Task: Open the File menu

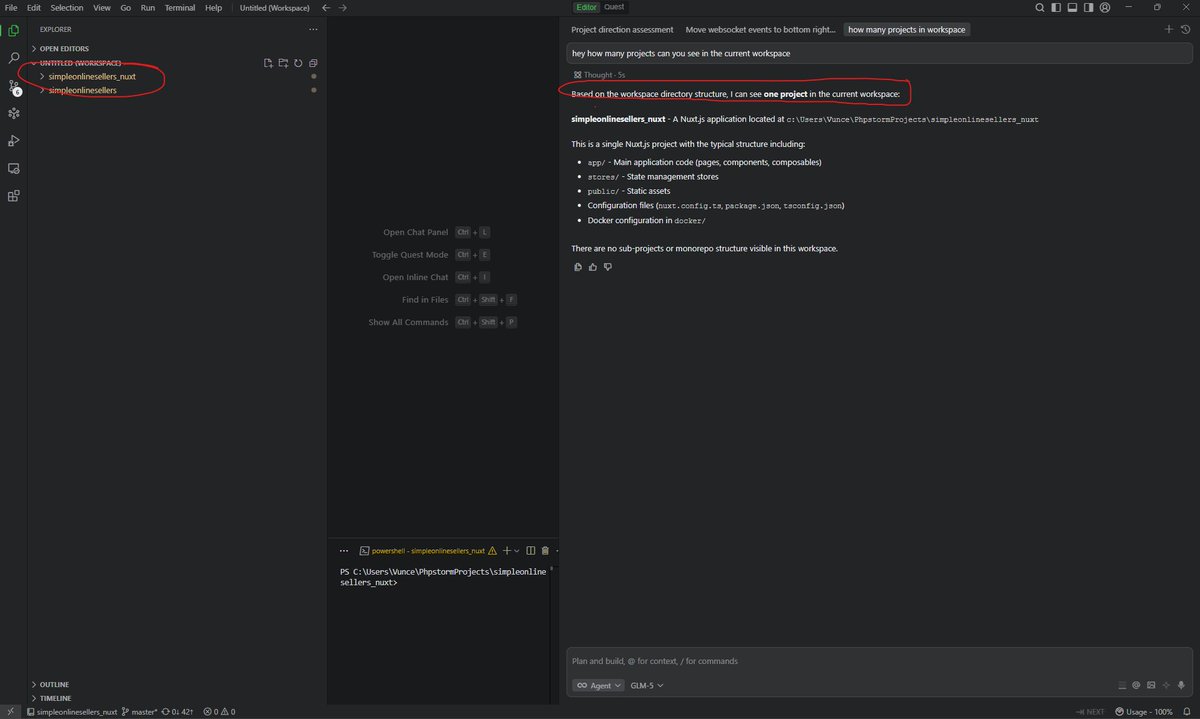Action: coord(11,7)
